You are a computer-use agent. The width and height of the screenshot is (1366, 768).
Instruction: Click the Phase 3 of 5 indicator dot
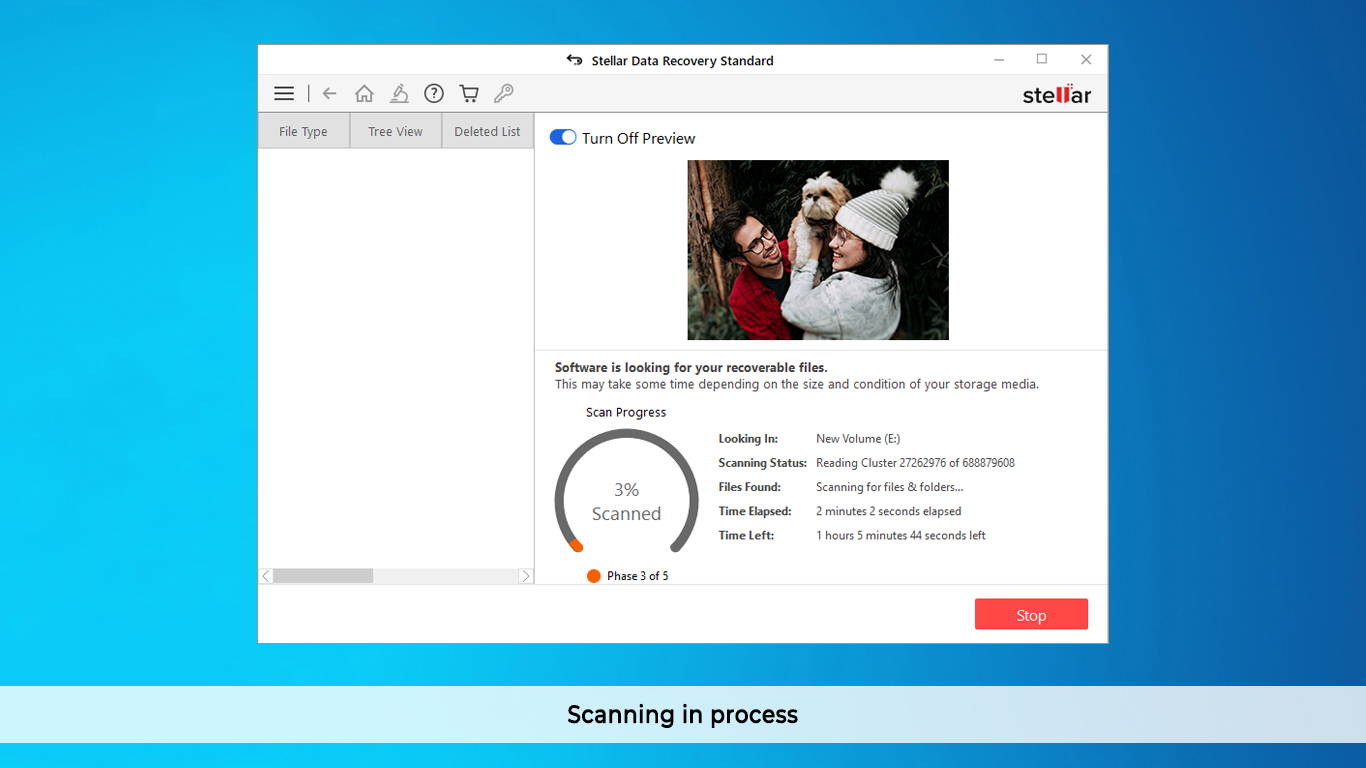(593, 575)
